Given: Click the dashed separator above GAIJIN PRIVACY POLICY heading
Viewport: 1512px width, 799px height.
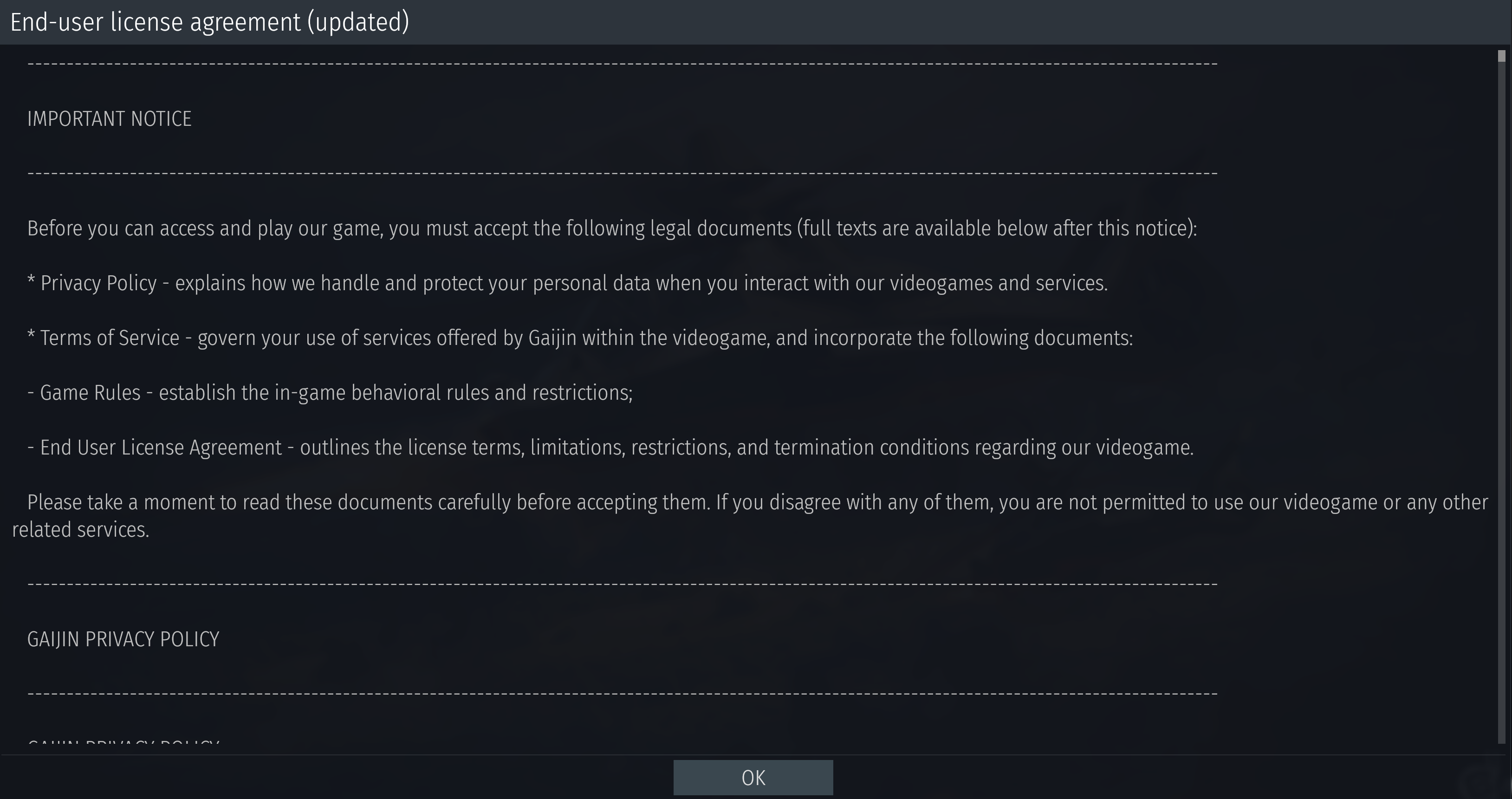Looking at the screenshot, I should (x=622, y=584).
